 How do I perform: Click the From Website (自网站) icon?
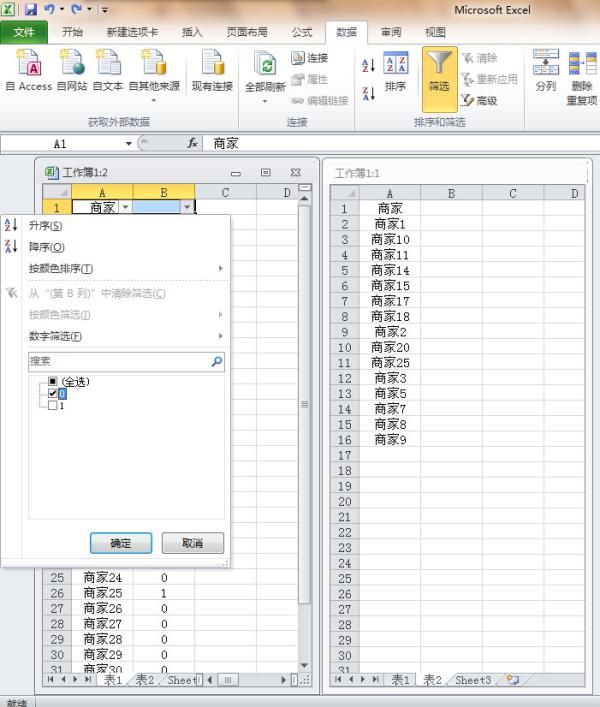pos(72,69)
